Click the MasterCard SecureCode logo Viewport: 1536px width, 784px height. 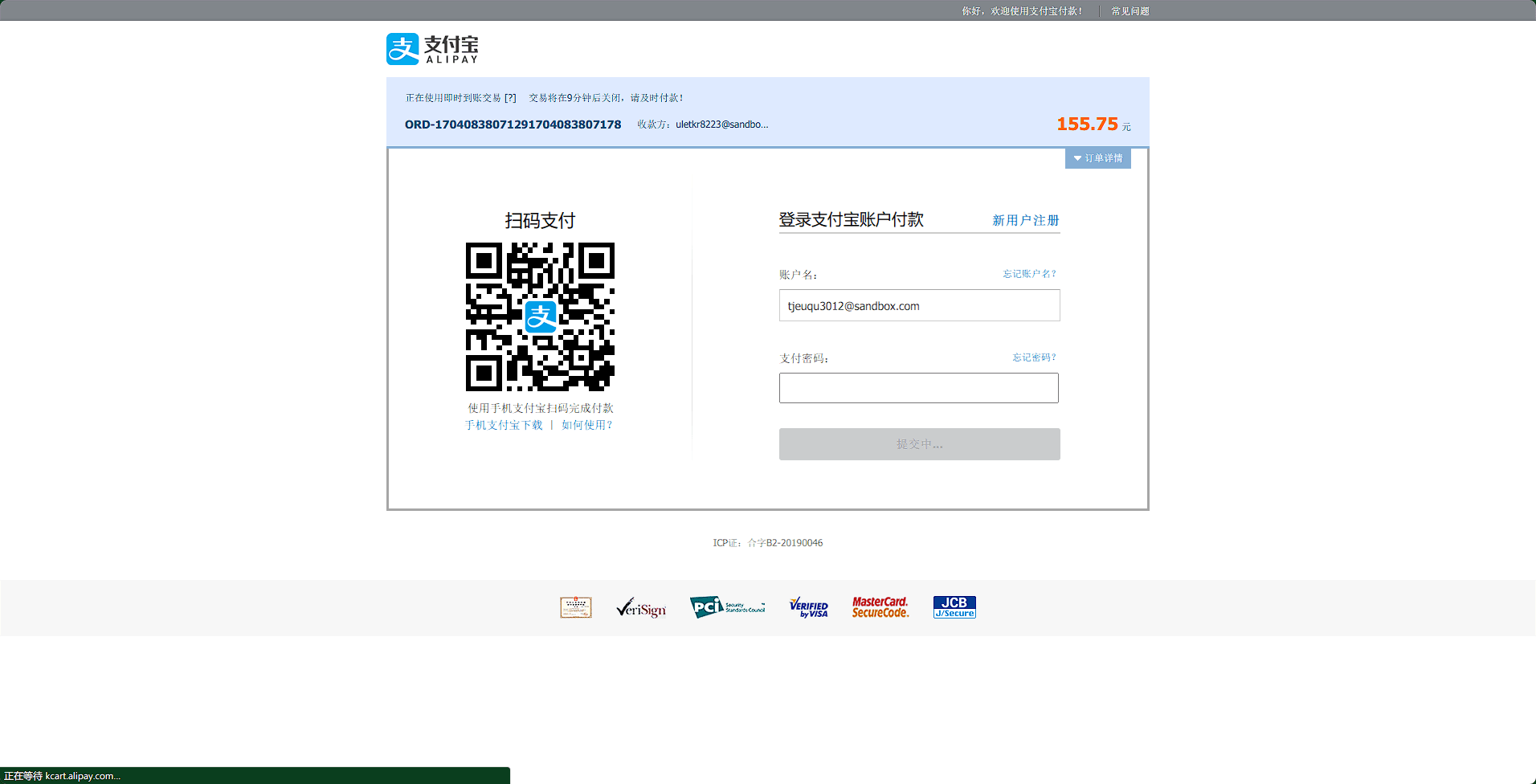(x=880, y=607)
